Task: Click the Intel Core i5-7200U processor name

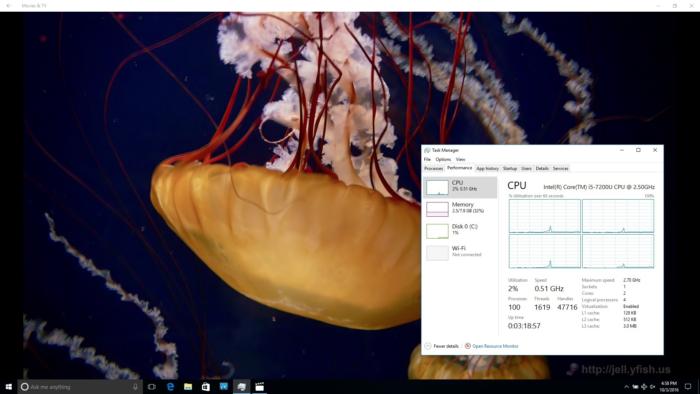Action: [x=599, y=187]
